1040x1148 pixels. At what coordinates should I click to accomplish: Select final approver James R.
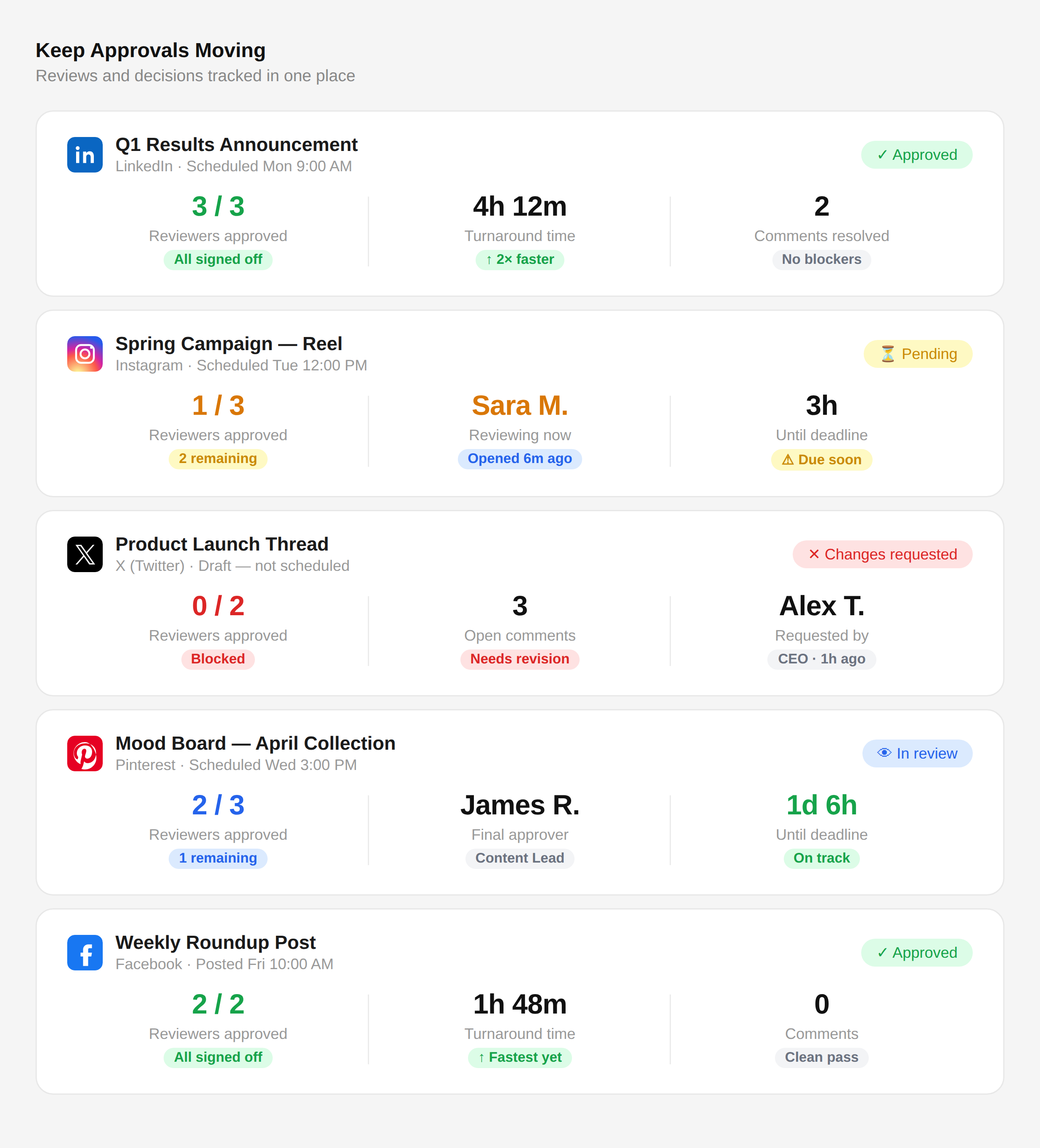(x=519, y=805)
